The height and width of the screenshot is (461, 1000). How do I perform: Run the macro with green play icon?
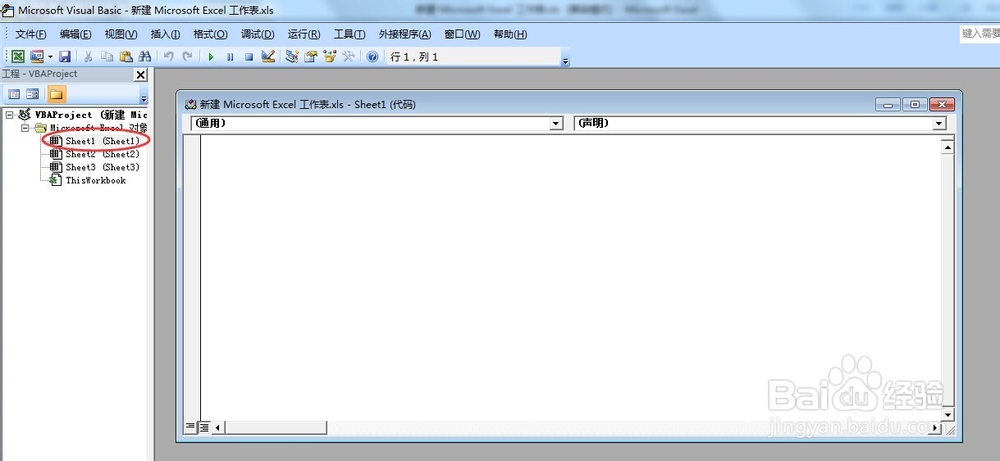pos(211,57)
